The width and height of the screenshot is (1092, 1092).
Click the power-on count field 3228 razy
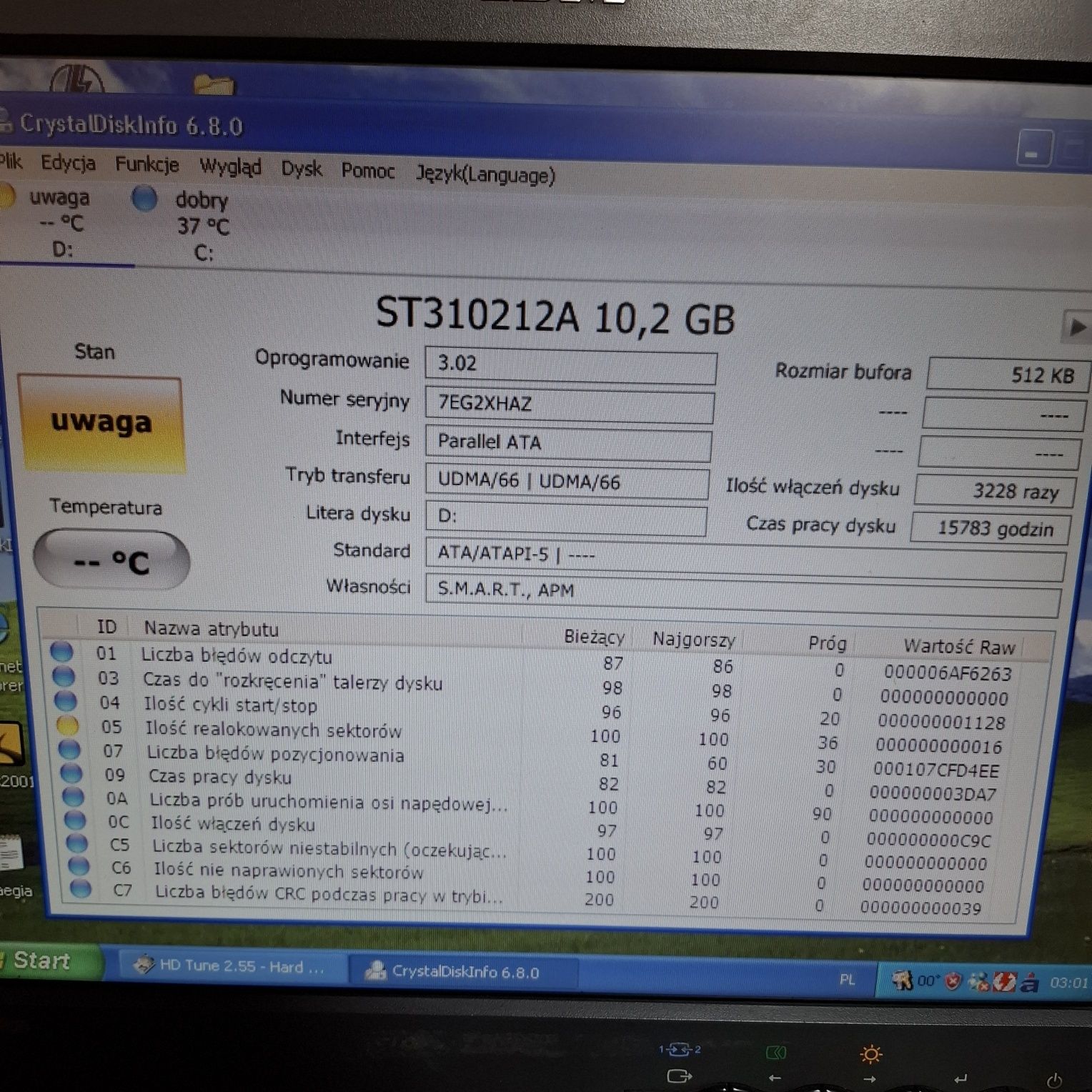point(994,491)
